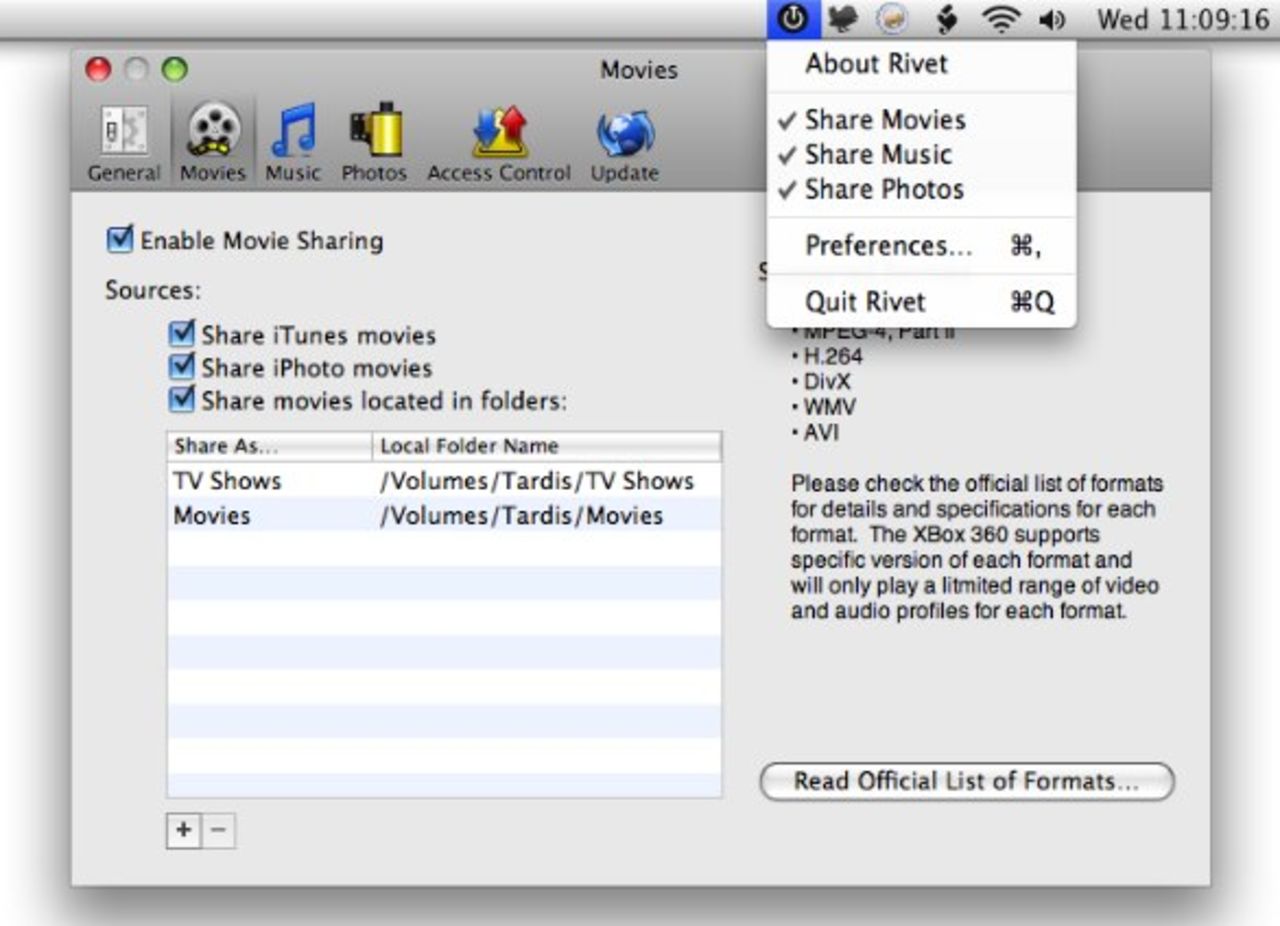The image size is (1280, 926).
Task: Select Quit Rivet menu item
Action: [x=865, y=301]
